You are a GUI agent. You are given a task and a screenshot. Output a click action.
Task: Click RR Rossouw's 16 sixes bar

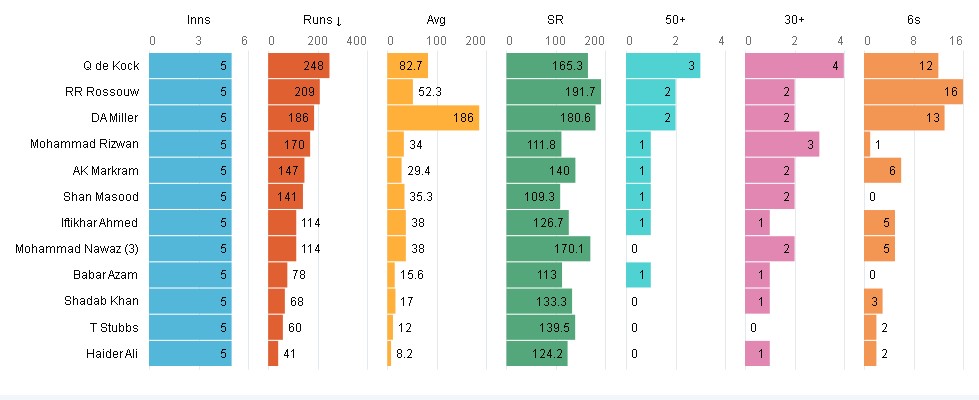(x=913, y=91)
